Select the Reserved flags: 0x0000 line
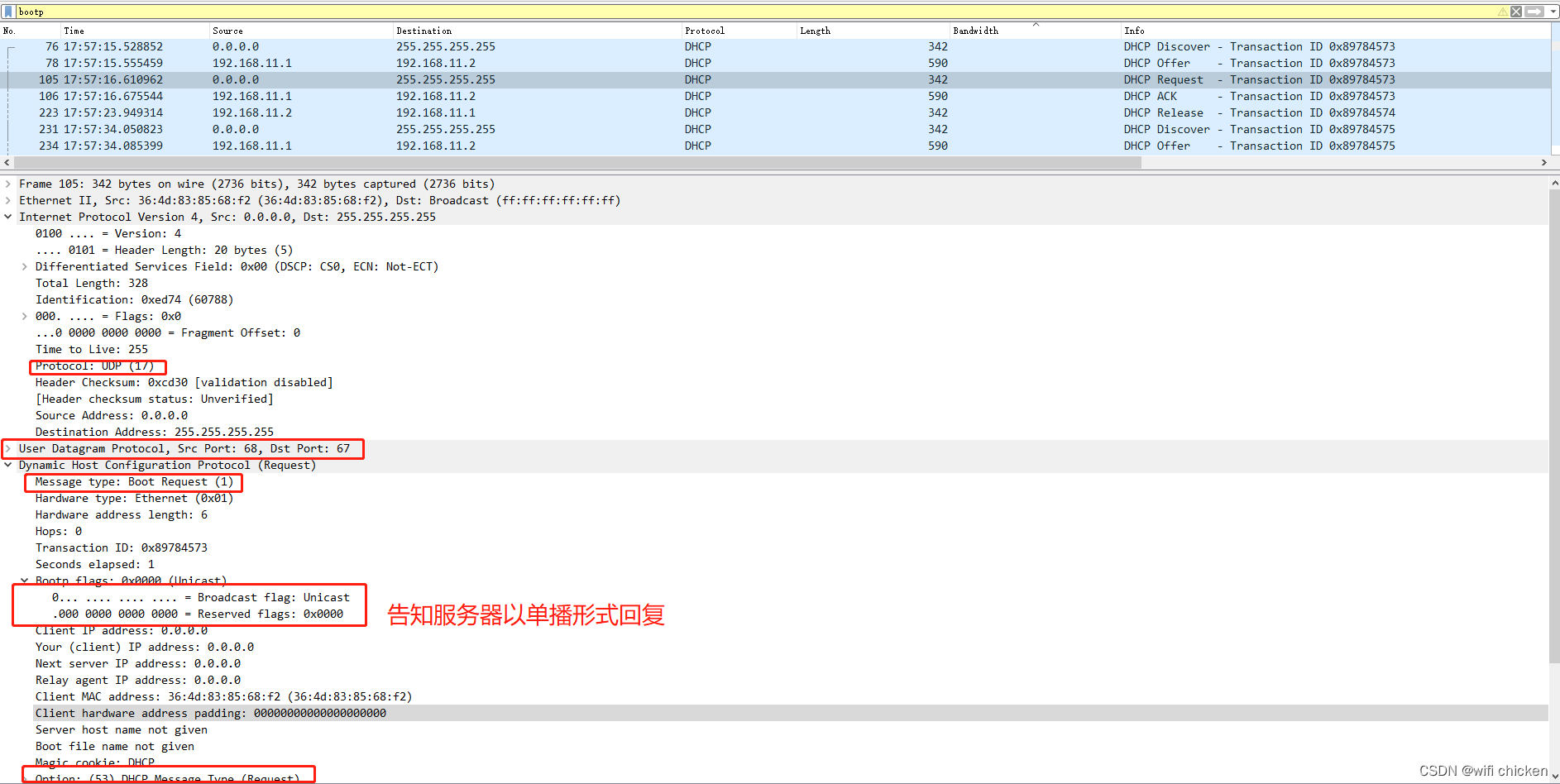Viewport: 1560px width, 784px height. point(198,614)
